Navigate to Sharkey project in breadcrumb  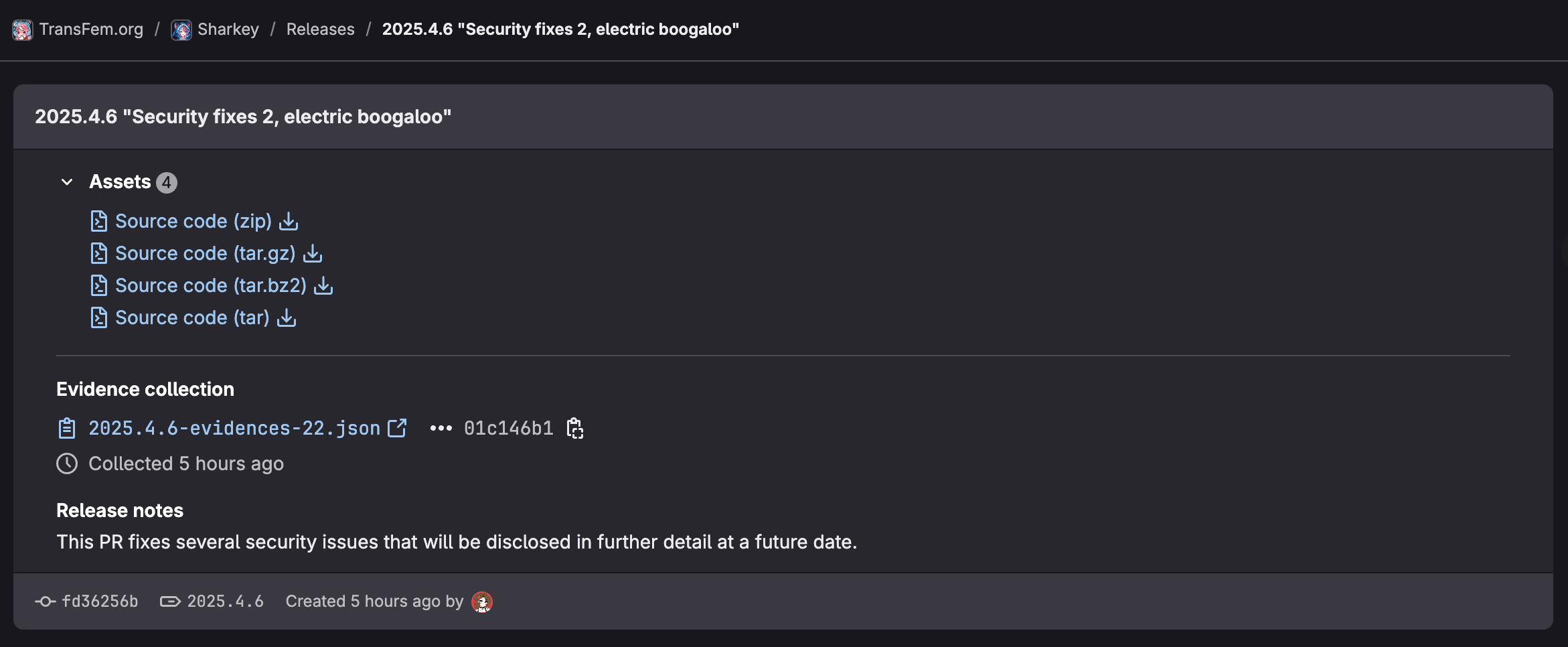pos(228,29)
